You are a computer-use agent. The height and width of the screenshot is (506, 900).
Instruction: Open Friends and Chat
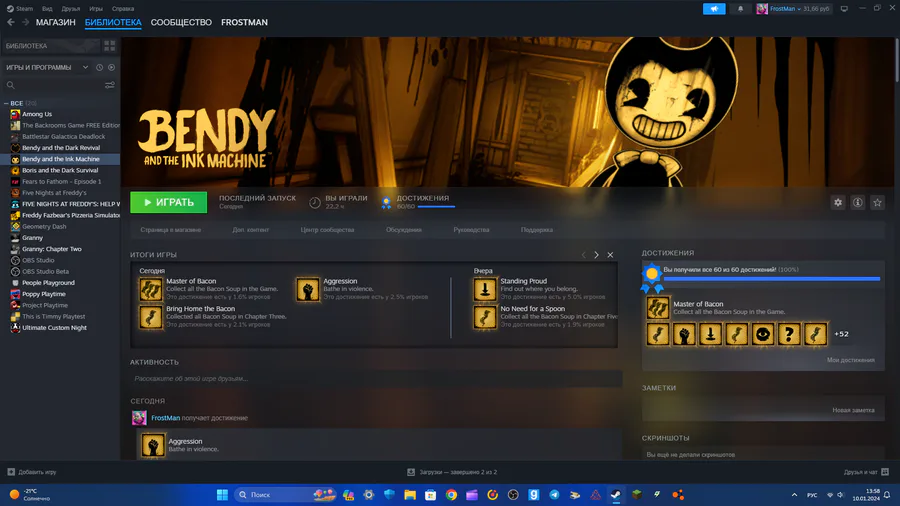click(x=866, y=472)
